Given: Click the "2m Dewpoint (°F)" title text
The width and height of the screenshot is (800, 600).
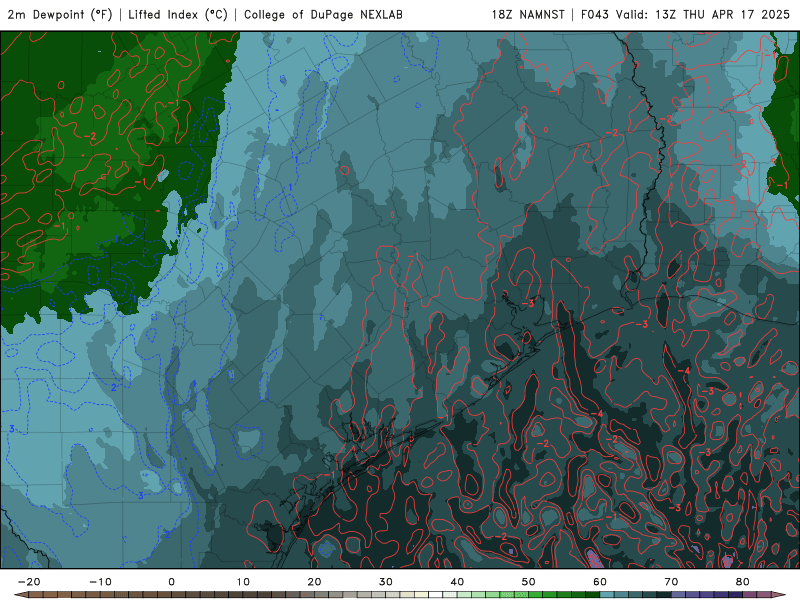Looking at the screenshot, I should point(60,14).
